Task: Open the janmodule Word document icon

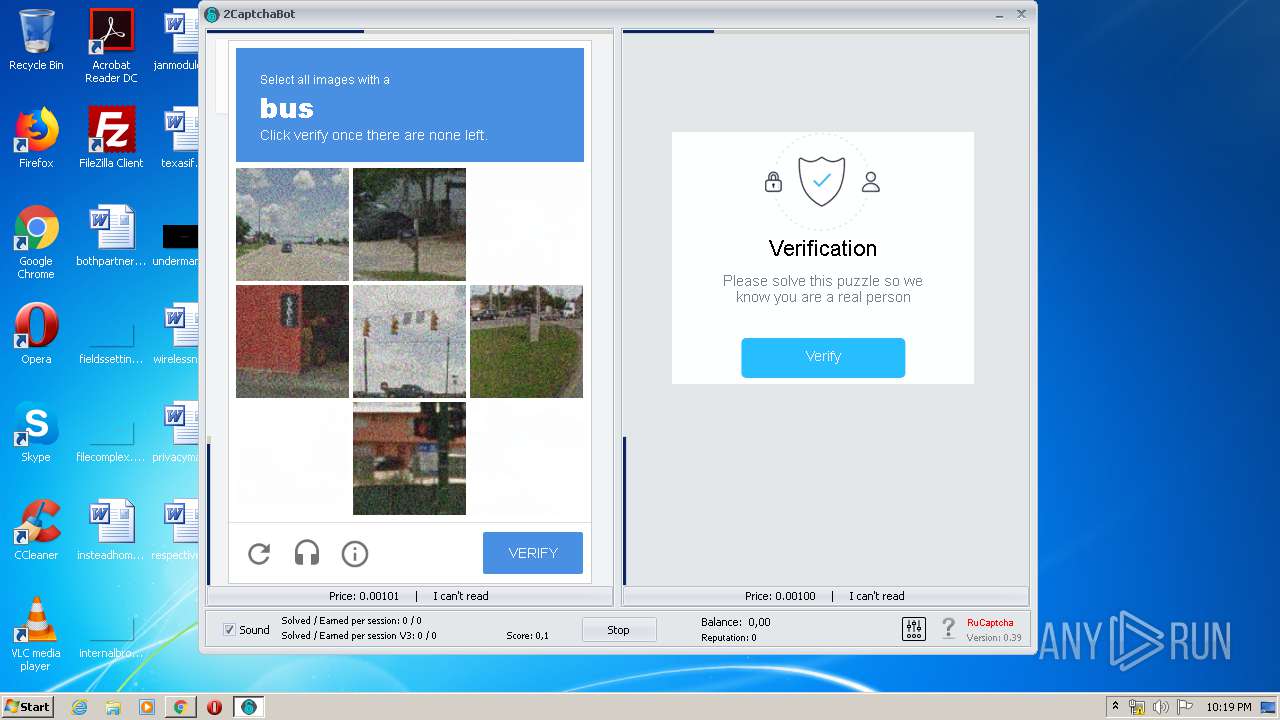Action: tap(180, 40)
